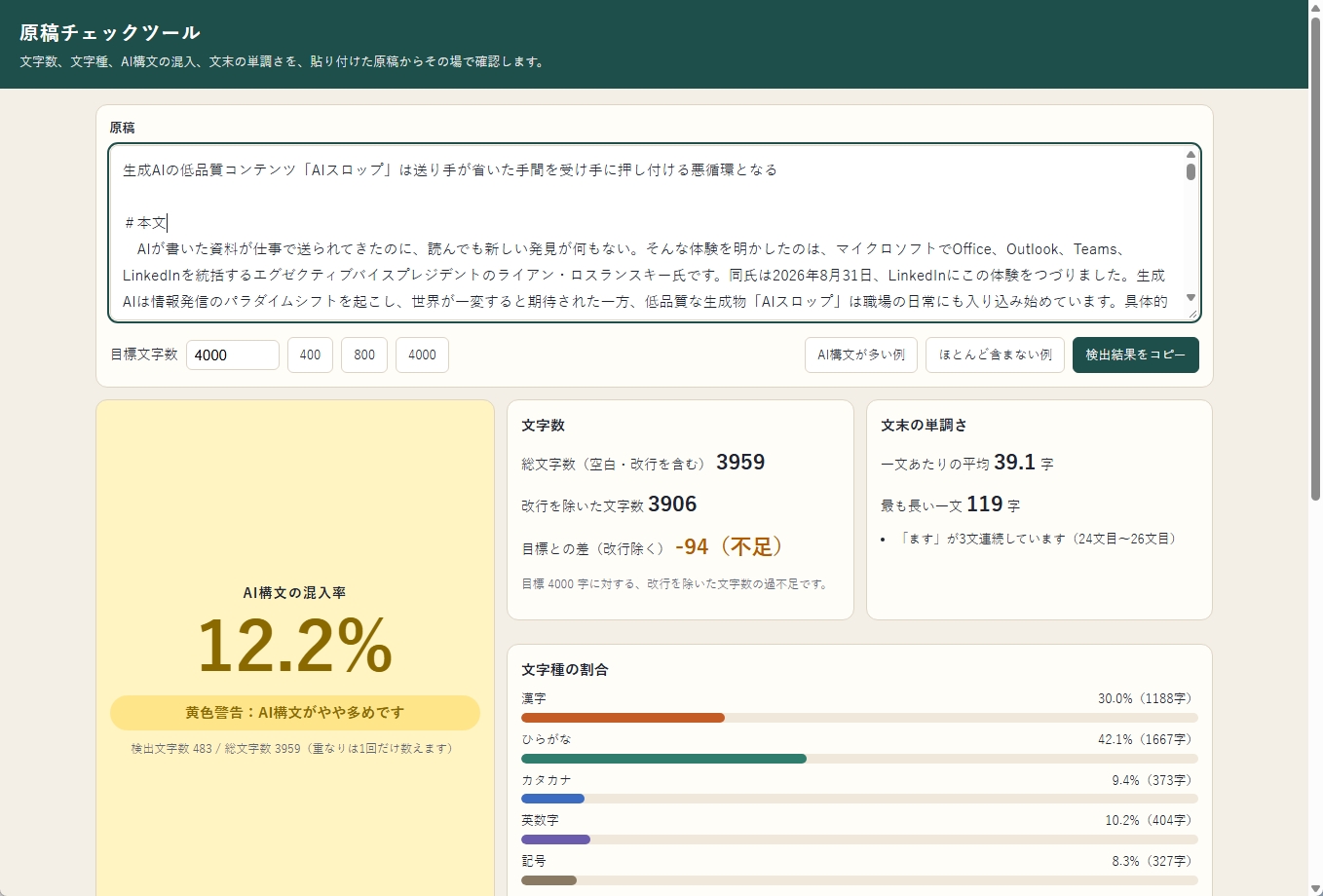Click the page scrollbar up arrow

point(1315,7)
